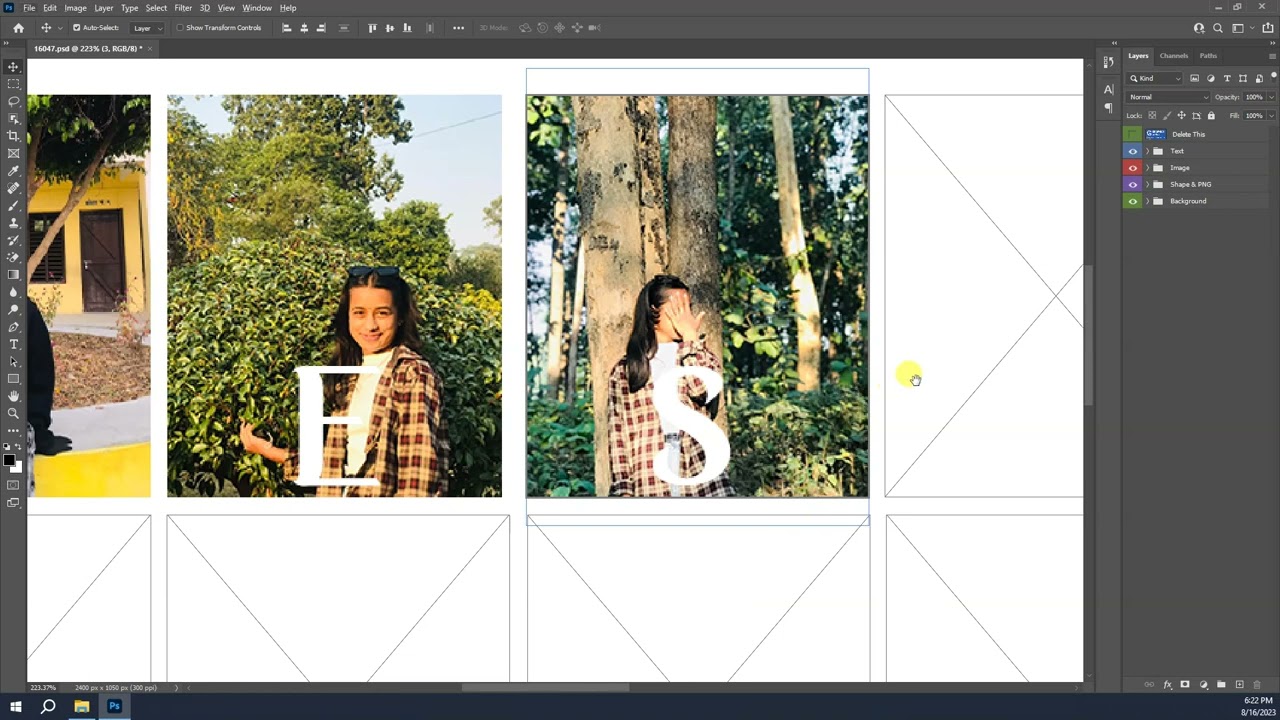Select the Clone Stamp tool

point(13,223)
